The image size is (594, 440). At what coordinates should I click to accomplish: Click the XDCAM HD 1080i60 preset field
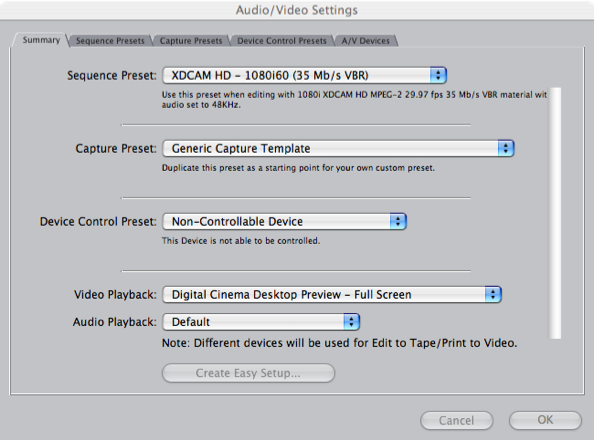coord(305,75)
